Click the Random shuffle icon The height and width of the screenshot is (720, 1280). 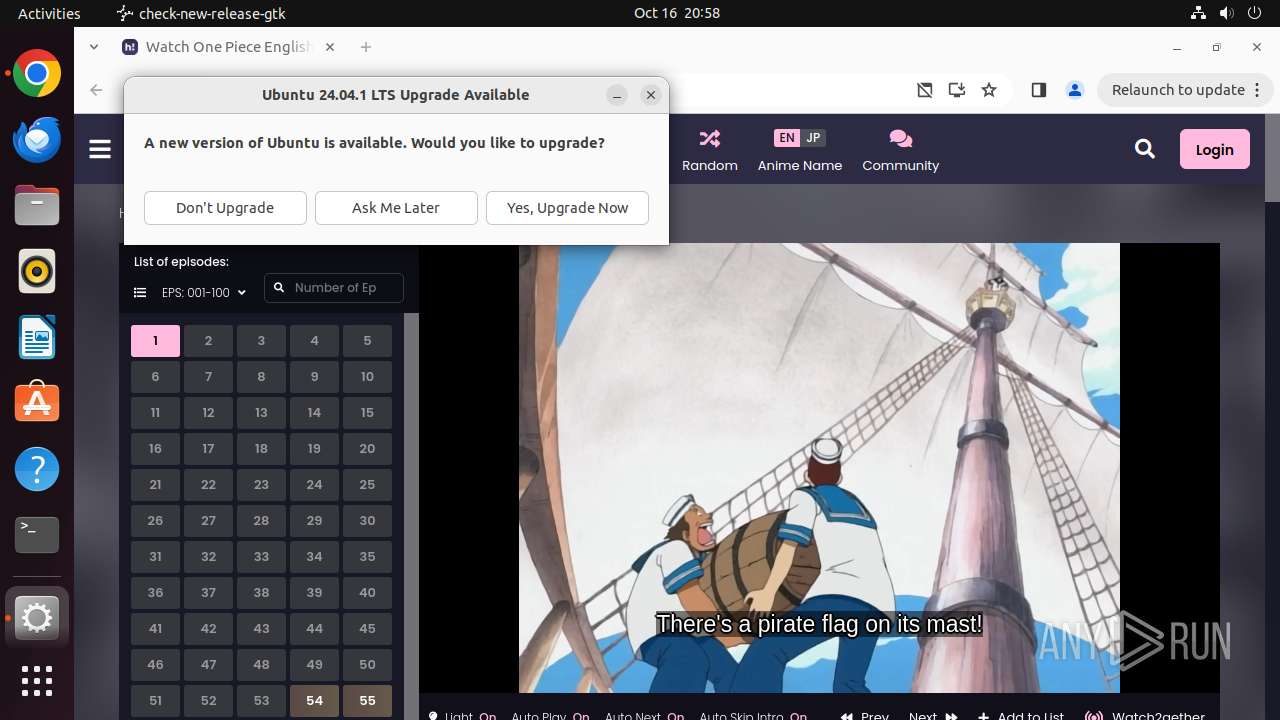coord(710,138)
